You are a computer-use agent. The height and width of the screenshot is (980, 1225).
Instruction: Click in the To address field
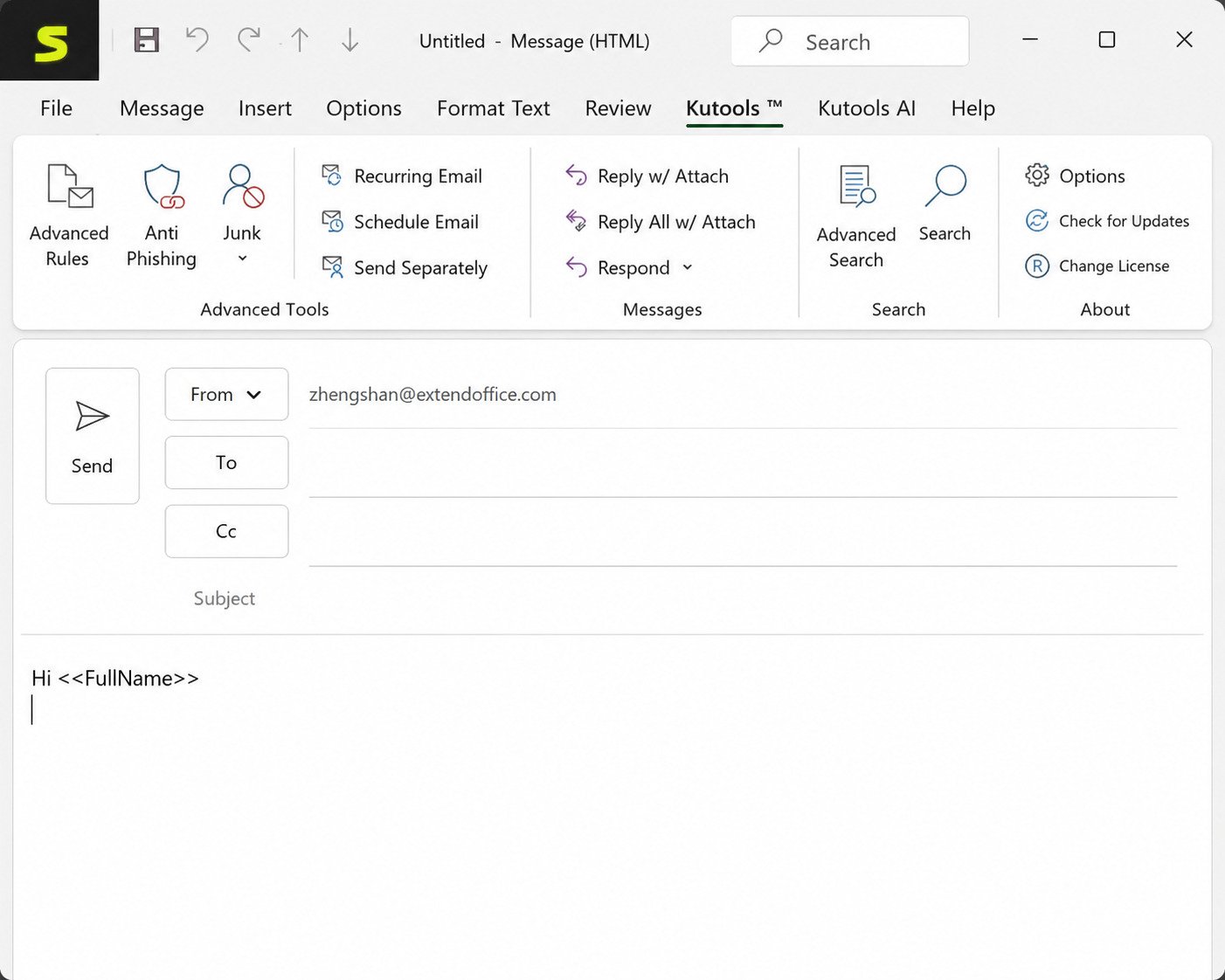tap(743, 464)
